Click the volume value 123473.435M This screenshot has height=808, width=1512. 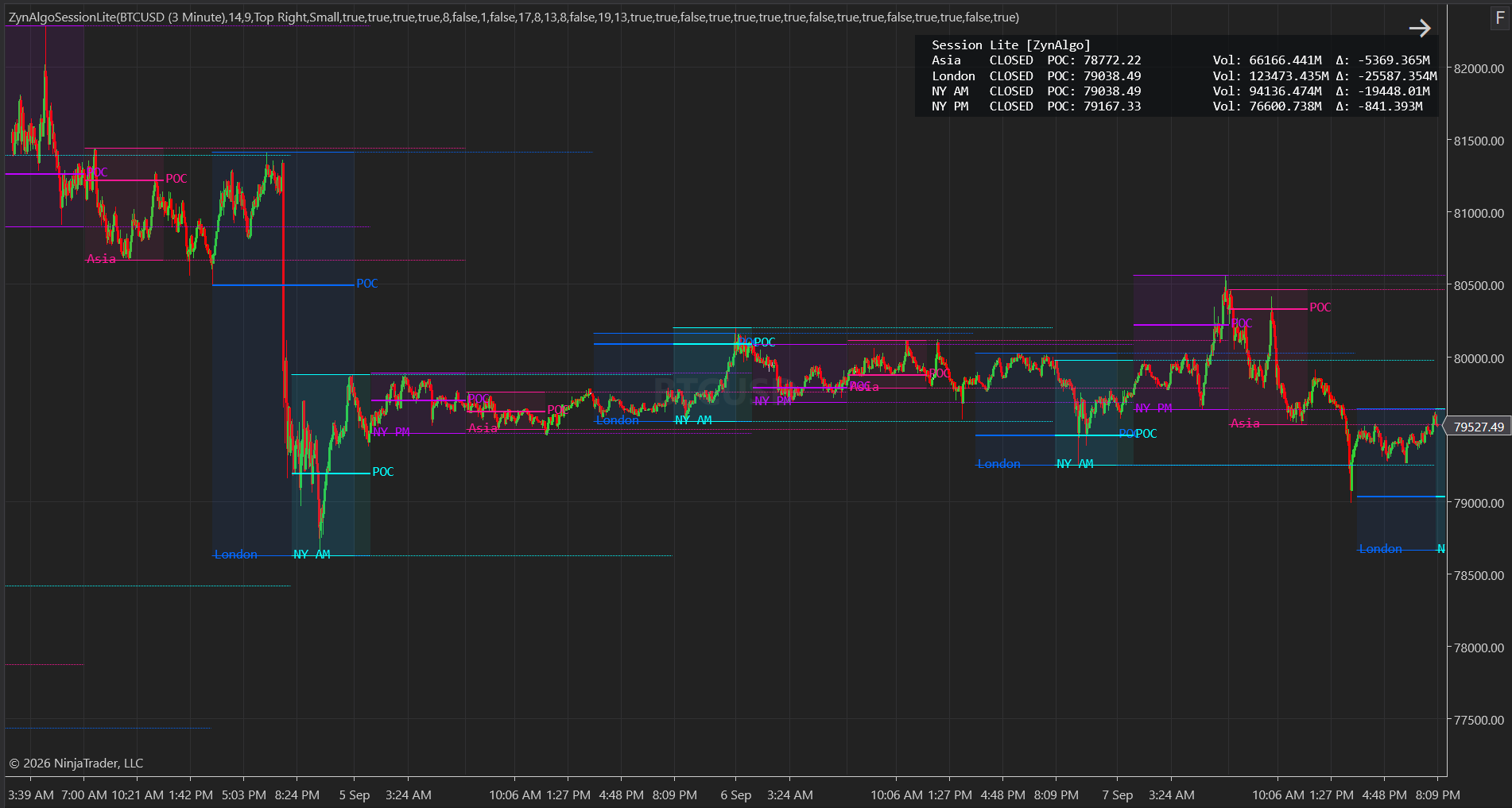click(x=1289, y=76)
